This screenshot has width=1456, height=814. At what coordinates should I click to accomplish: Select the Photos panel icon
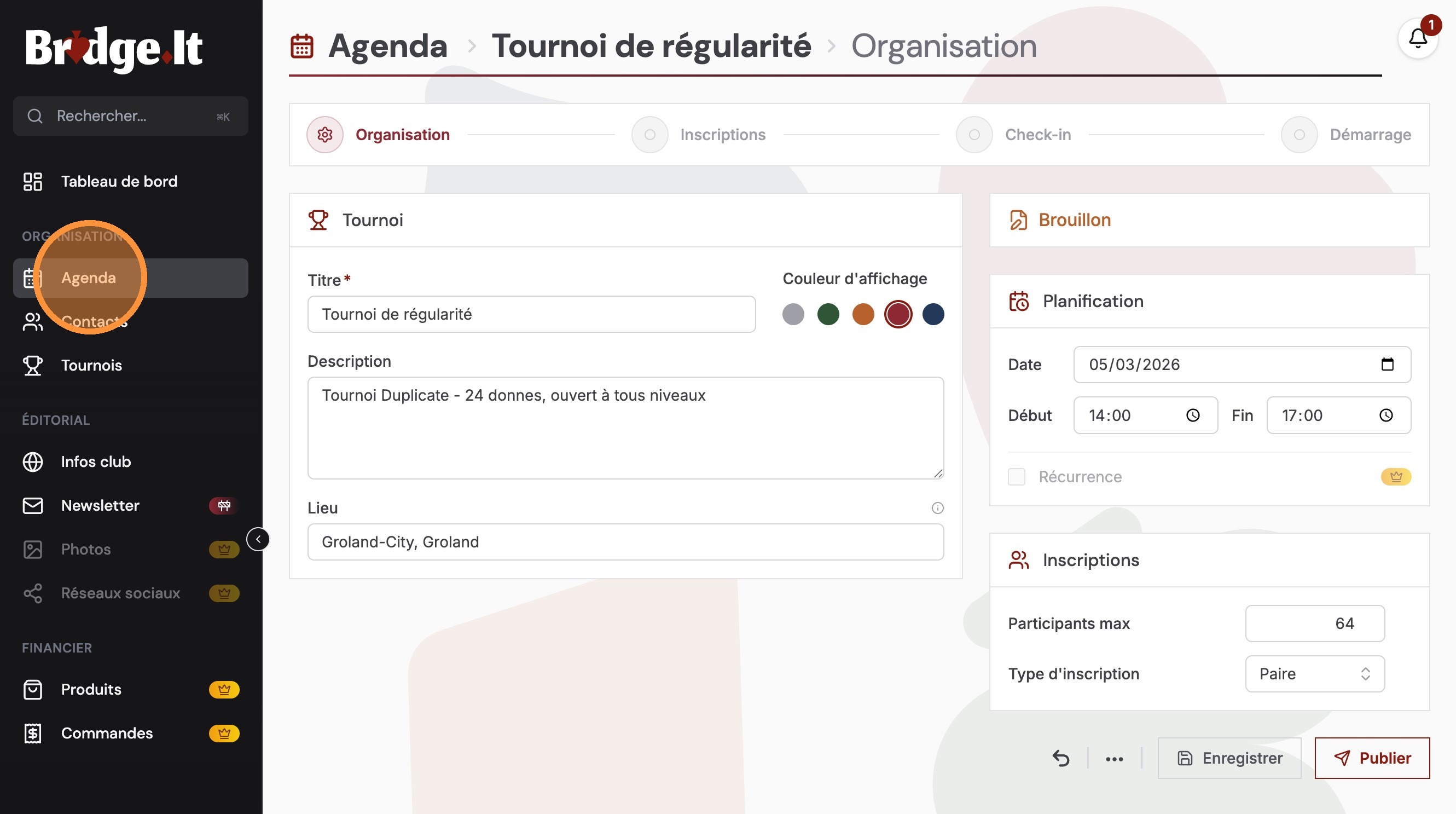(x=32, y=549)
